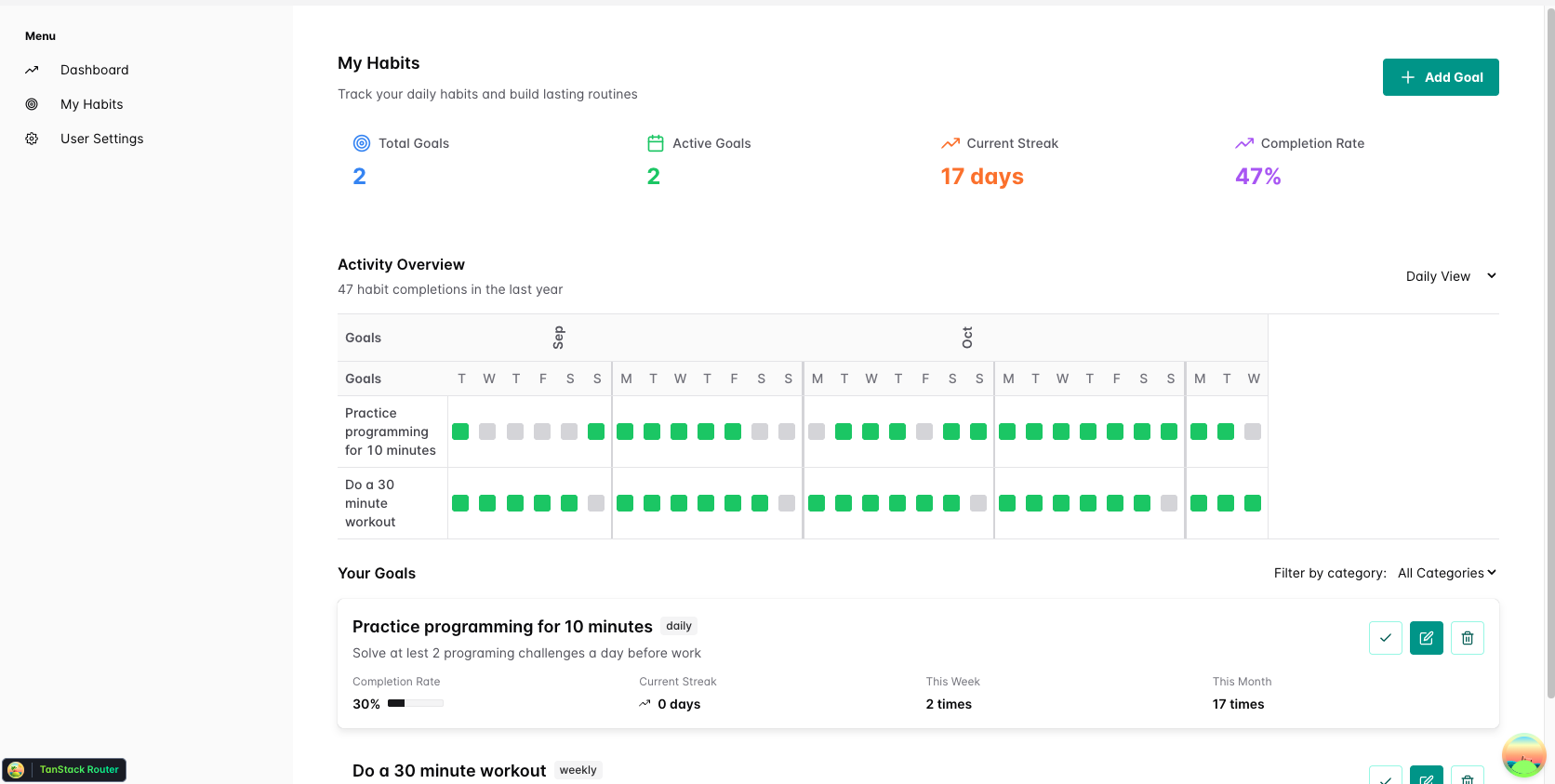1555x784 pixels.
Task: Click the 'Do a 30 minute workout' goal title
Action: click(449, 771)
